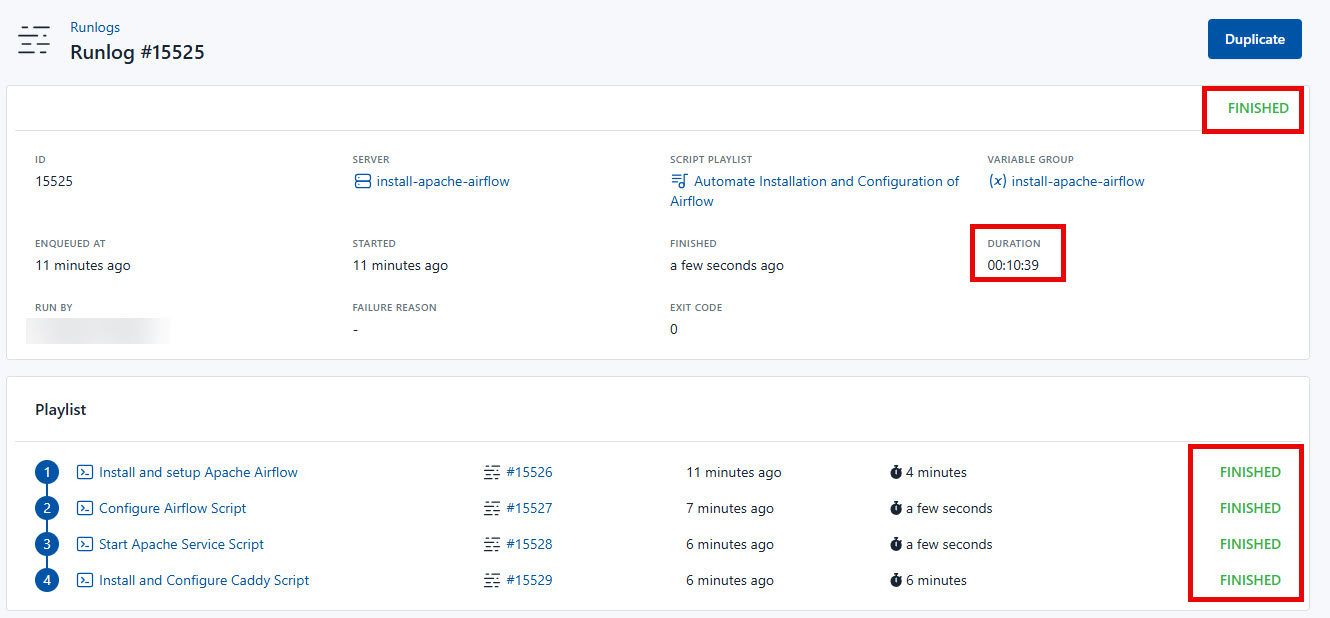The image size is (1330, 618).
Task: Click the script icon for Install and setup Apache Airflow
Action: (86, 472)
